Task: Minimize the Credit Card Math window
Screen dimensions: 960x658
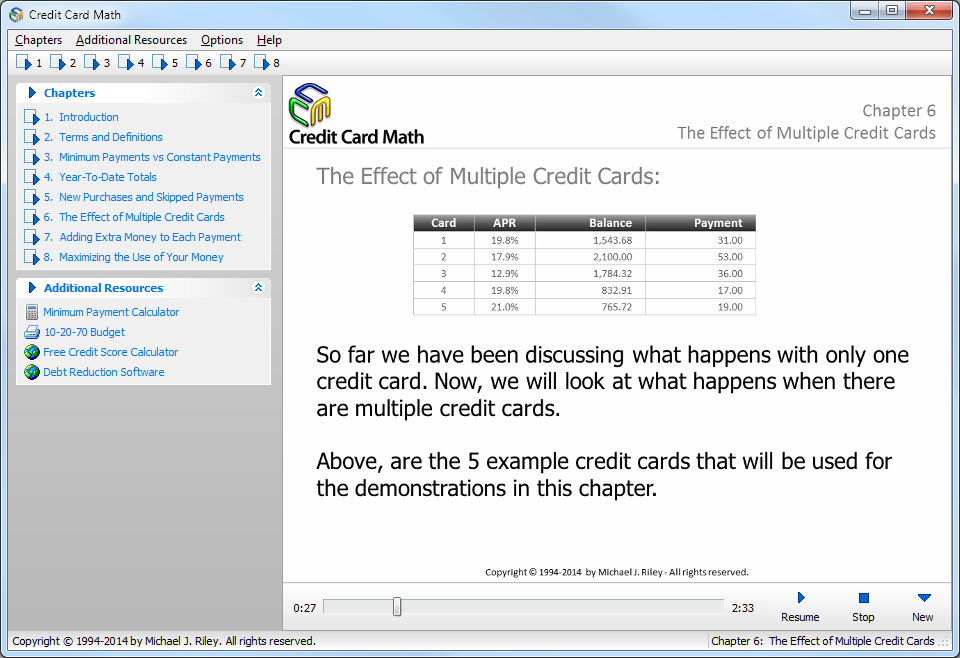Action: tap(864, 11)
